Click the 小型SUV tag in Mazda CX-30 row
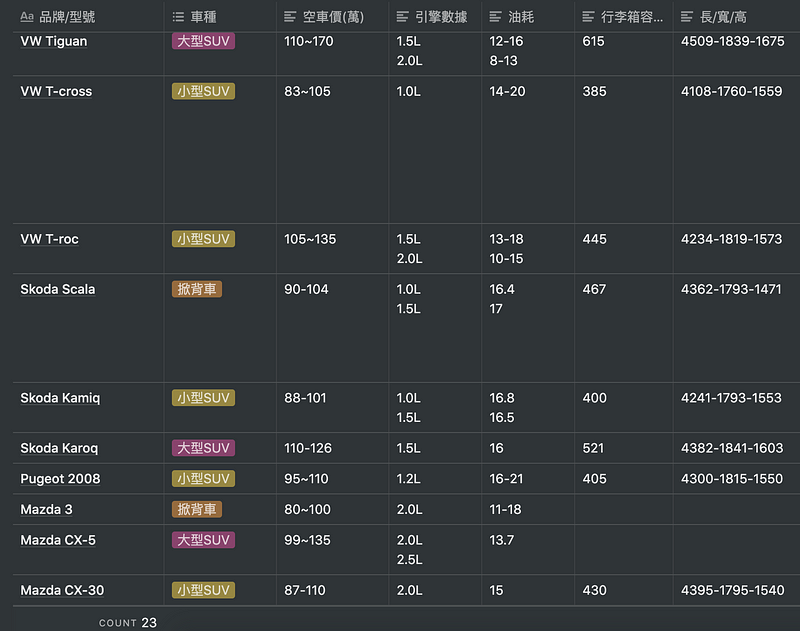Viewport: 800px width, 631px height. point(203,590)
